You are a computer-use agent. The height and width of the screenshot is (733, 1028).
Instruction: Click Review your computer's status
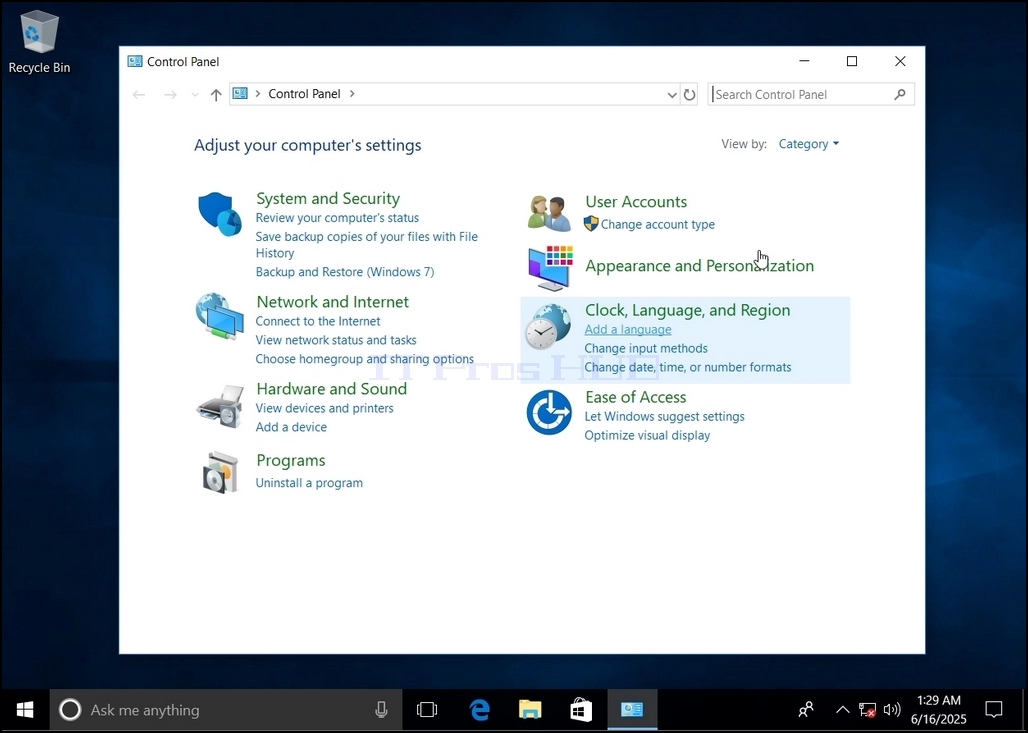click(337, 218)
